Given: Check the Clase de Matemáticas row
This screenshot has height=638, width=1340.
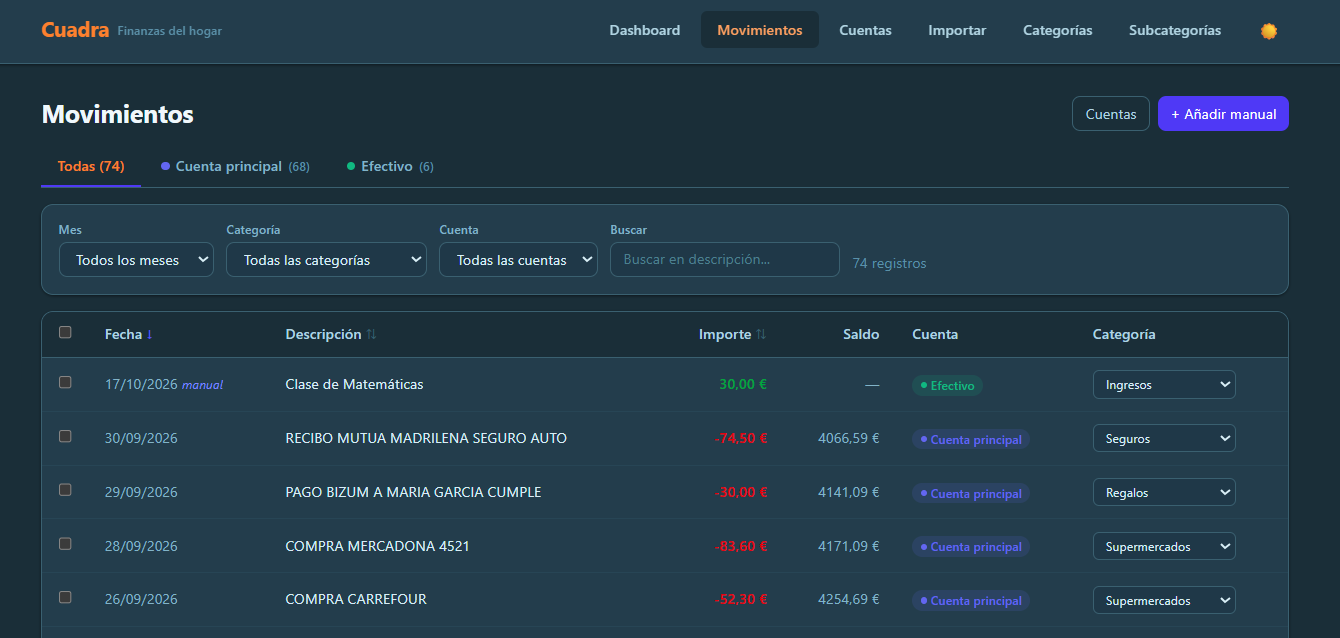Looking at the screenshot, I should (65, 382).
